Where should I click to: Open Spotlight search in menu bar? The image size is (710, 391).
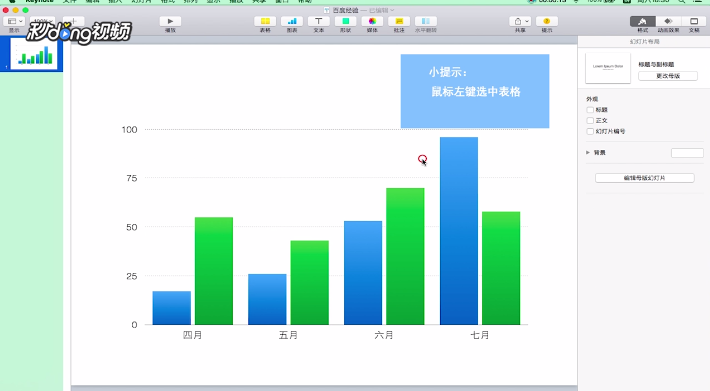click(681, 1)
